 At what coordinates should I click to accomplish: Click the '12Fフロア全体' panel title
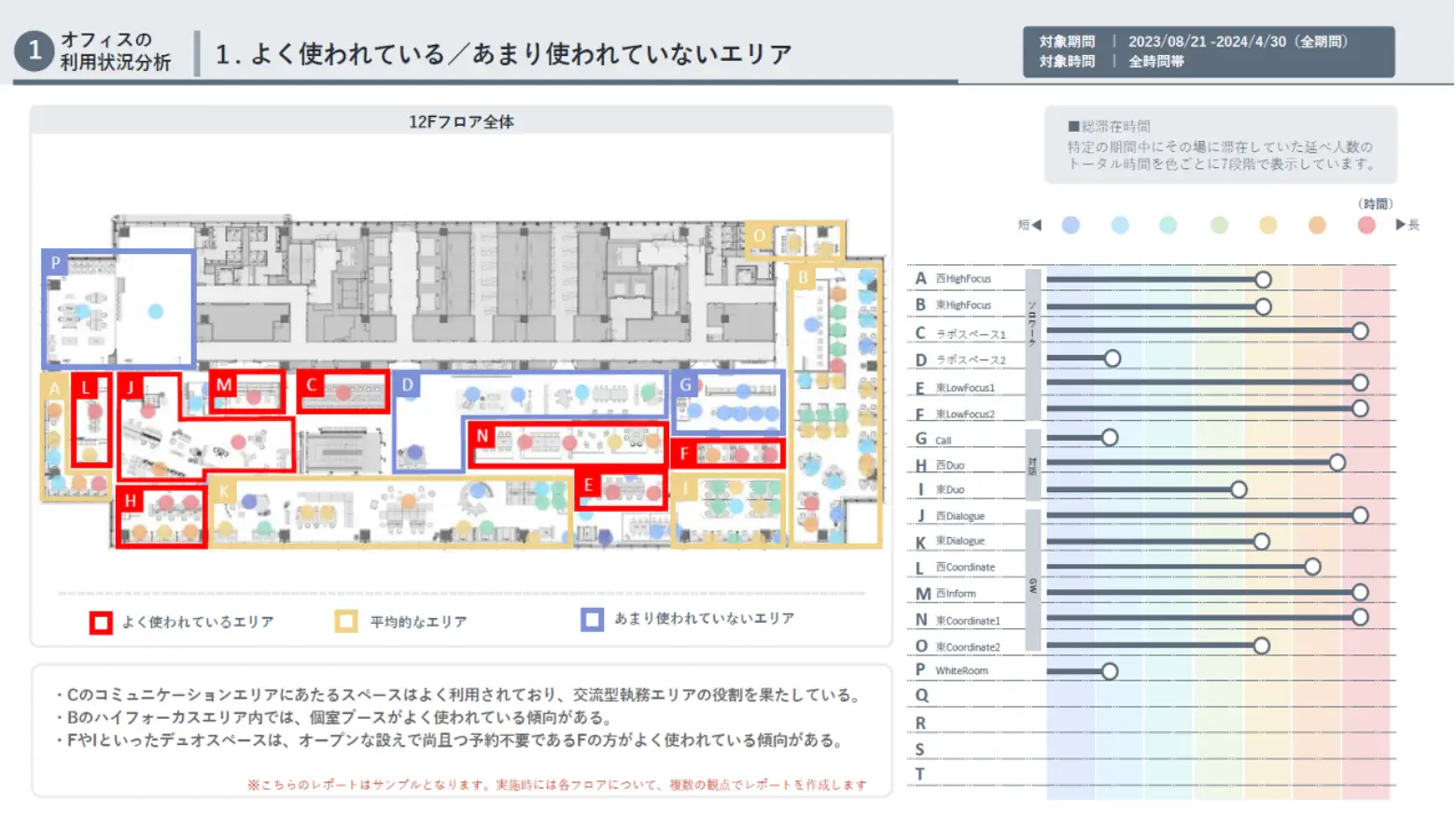461,121
